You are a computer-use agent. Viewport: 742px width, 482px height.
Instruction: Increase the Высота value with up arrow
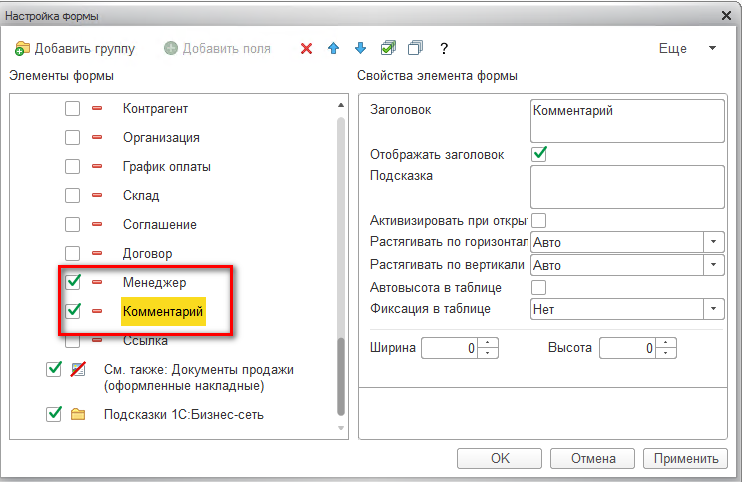click(x=666, y=342)
